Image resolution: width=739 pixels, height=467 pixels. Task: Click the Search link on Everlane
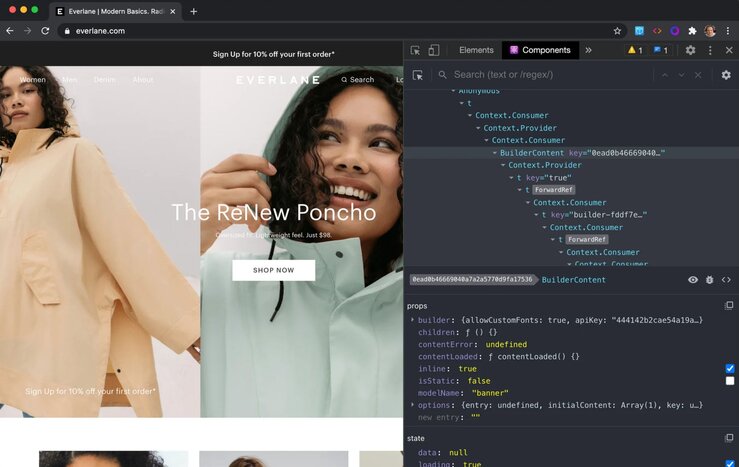click(358, 80)
